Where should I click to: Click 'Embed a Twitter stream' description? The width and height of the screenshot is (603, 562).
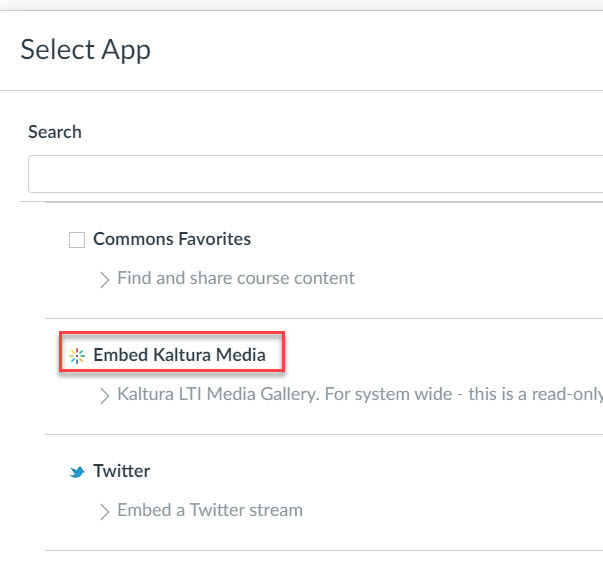[x=210, y=510]
